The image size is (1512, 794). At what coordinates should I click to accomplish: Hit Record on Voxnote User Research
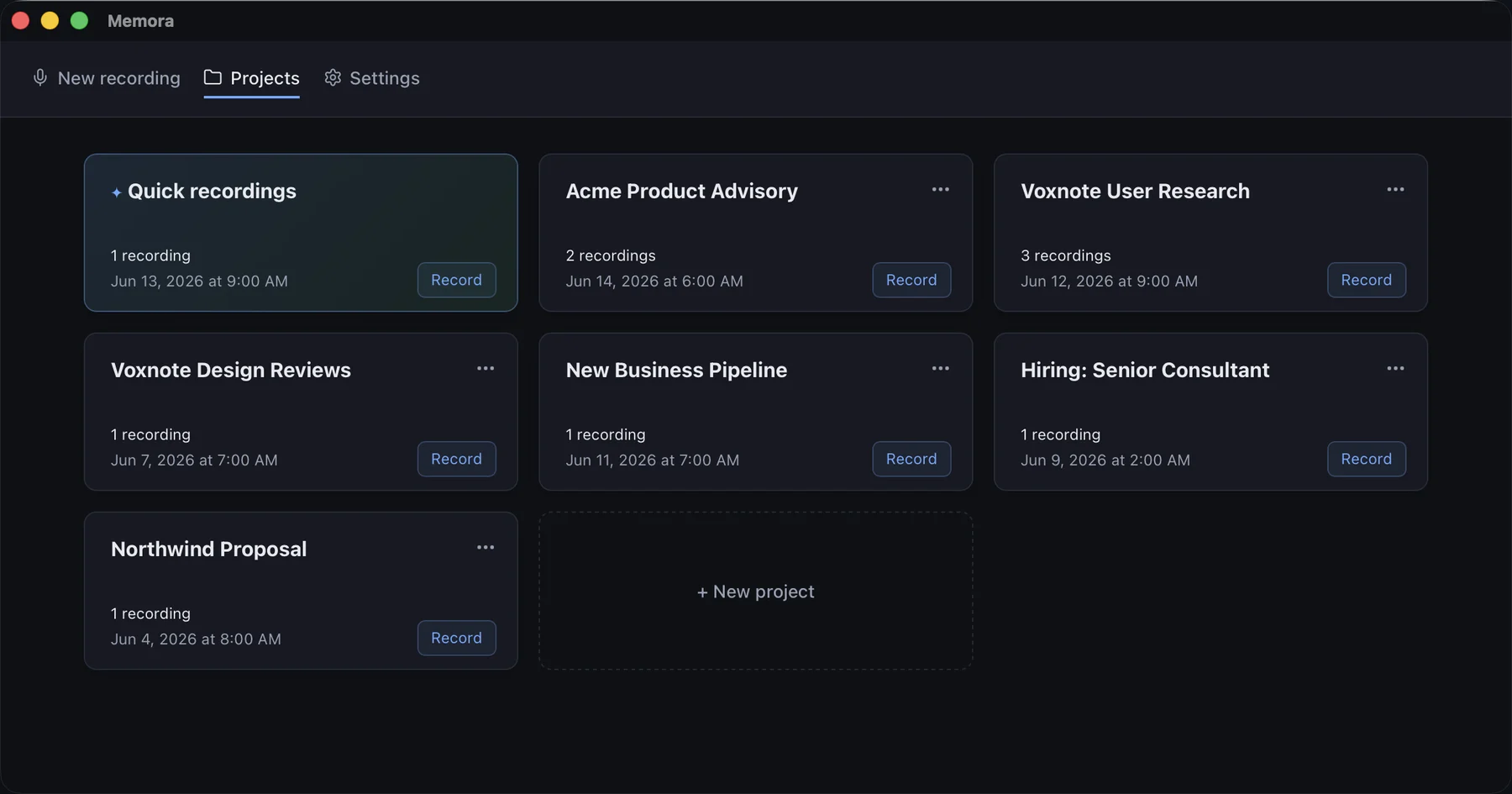(1367, 280)
